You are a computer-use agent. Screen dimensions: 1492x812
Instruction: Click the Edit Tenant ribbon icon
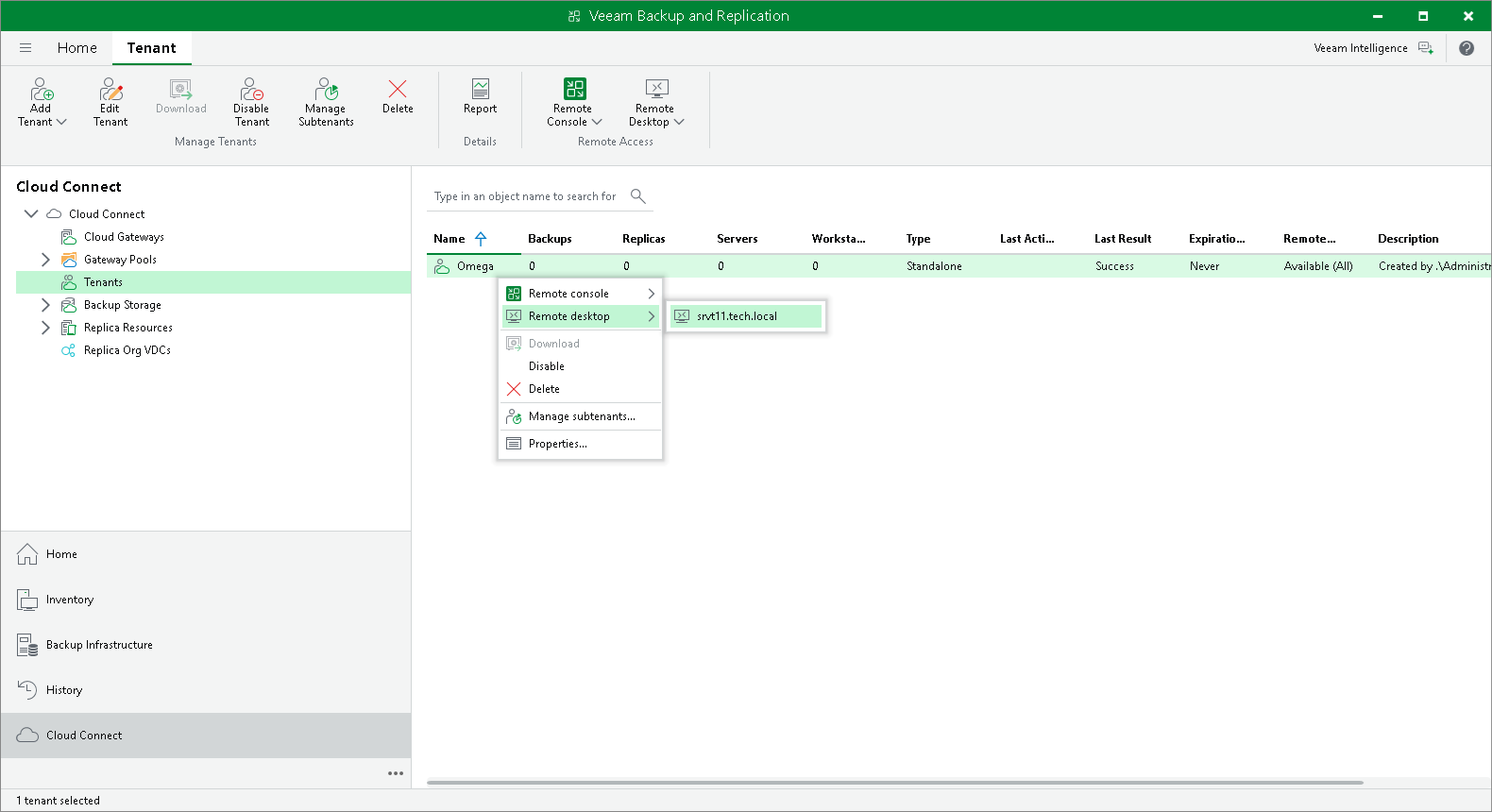click(x=110, y=89)
